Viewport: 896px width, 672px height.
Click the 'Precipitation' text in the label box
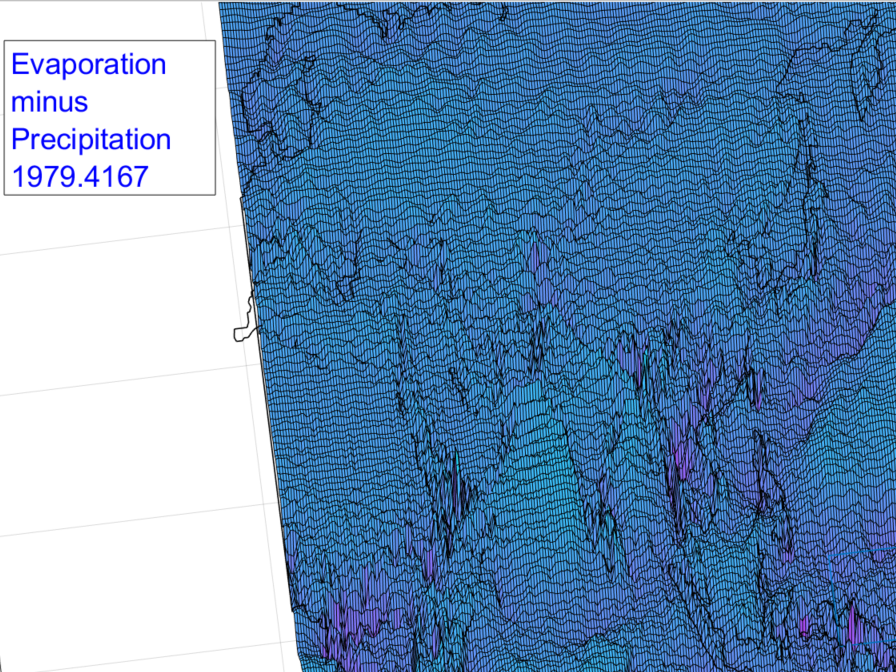(91, 139)
